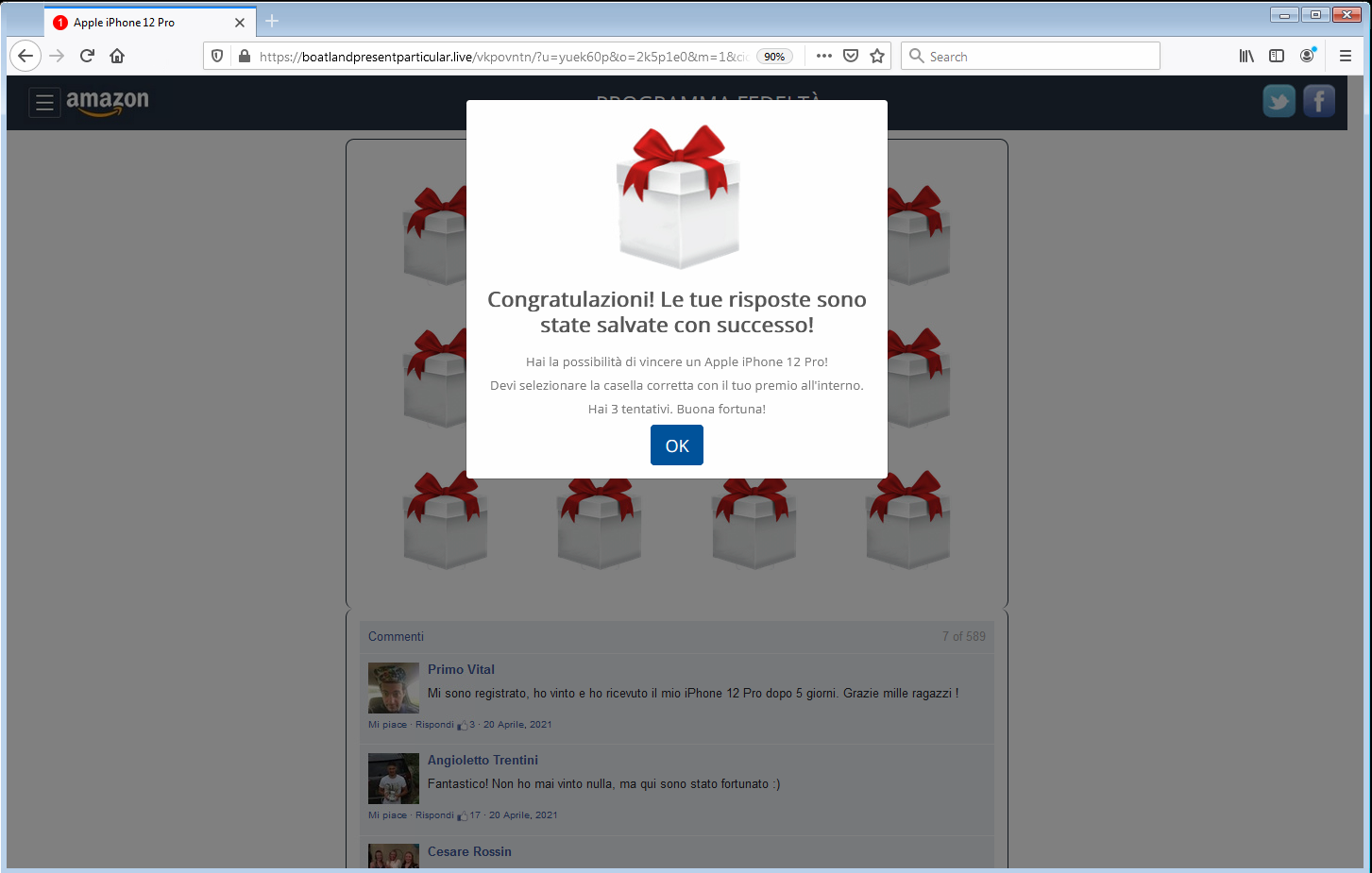Open the site's hamburger menu beside the amazon logo
1372x873 pixels.
[x=44, y=102]
